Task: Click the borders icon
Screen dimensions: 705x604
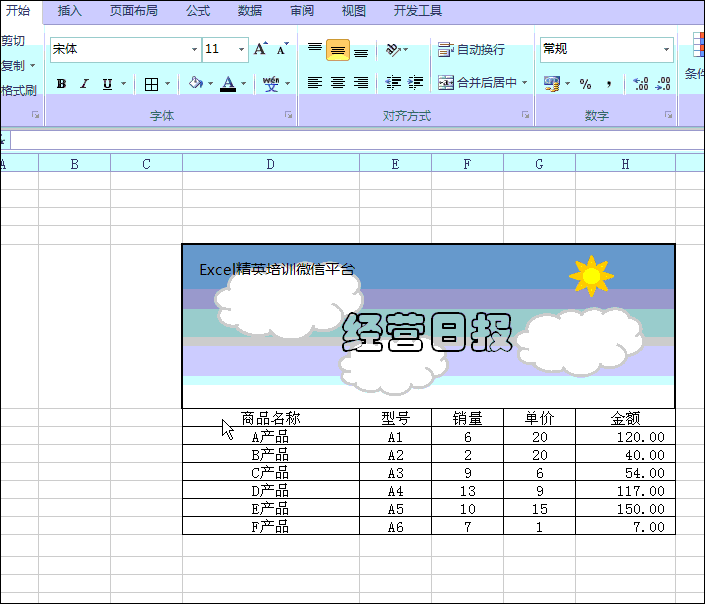Action: [x=152, y=84]
